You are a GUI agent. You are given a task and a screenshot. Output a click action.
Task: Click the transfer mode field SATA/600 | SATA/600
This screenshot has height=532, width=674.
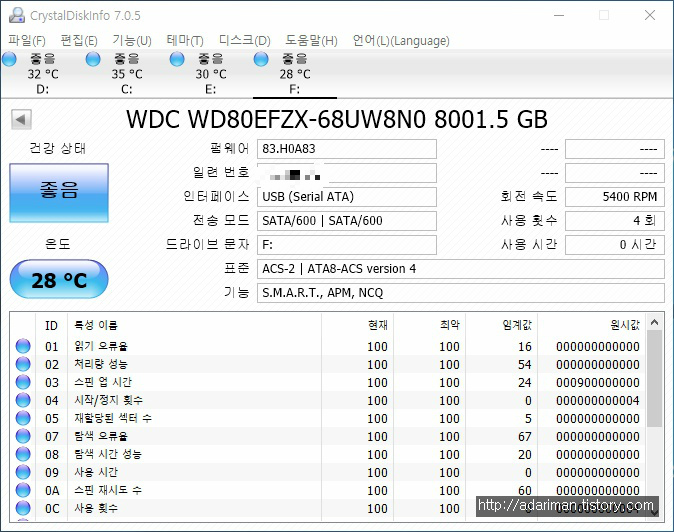click(347, 221)
